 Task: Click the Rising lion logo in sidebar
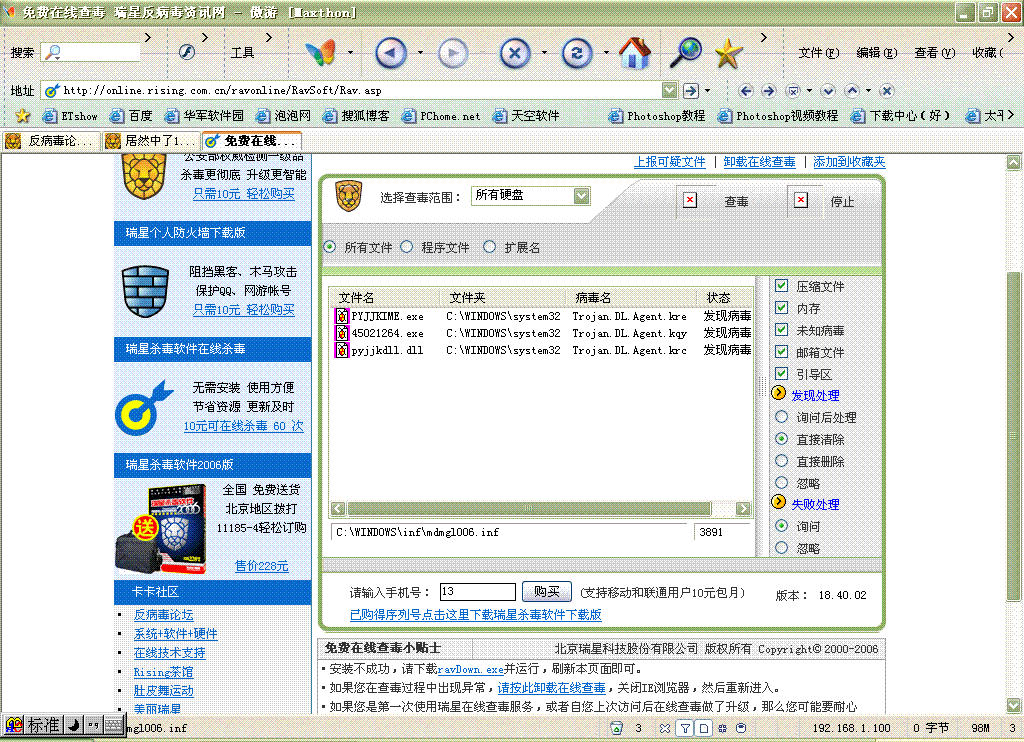[144, 177]
